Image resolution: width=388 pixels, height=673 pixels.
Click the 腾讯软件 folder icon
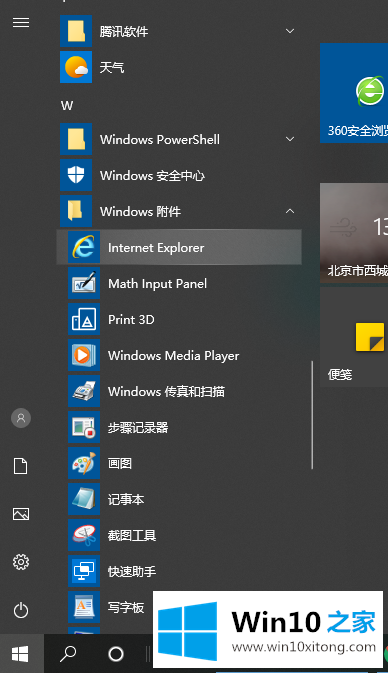tap(76, 31)
